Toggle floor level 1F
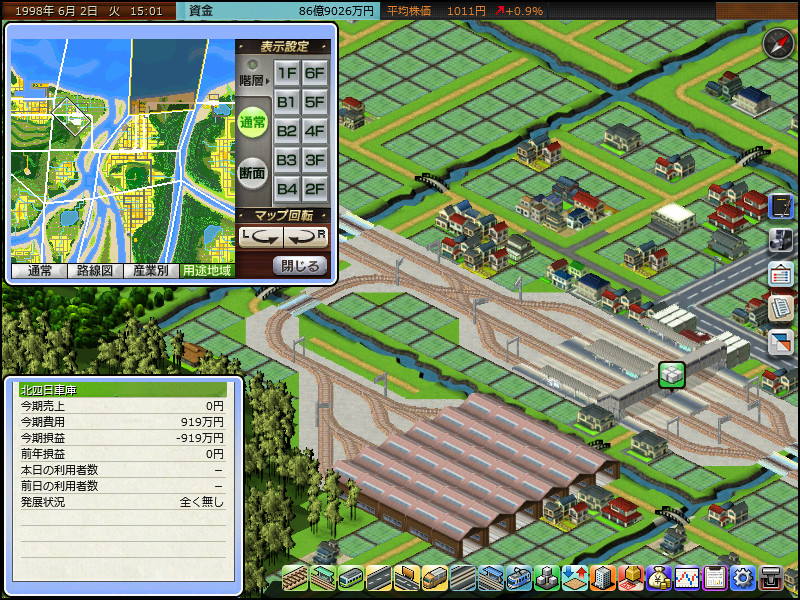The height and width of the screenshot is (600, 800). pyautogui.click(x=287, y=73)
